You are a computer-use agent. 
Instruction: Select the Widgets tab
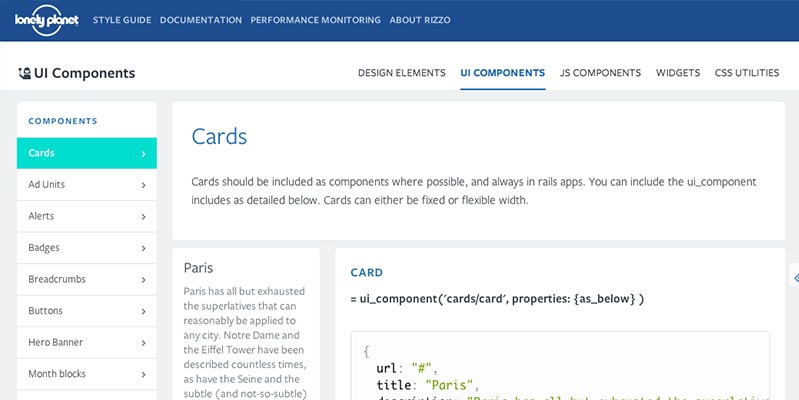pos(678,73)
